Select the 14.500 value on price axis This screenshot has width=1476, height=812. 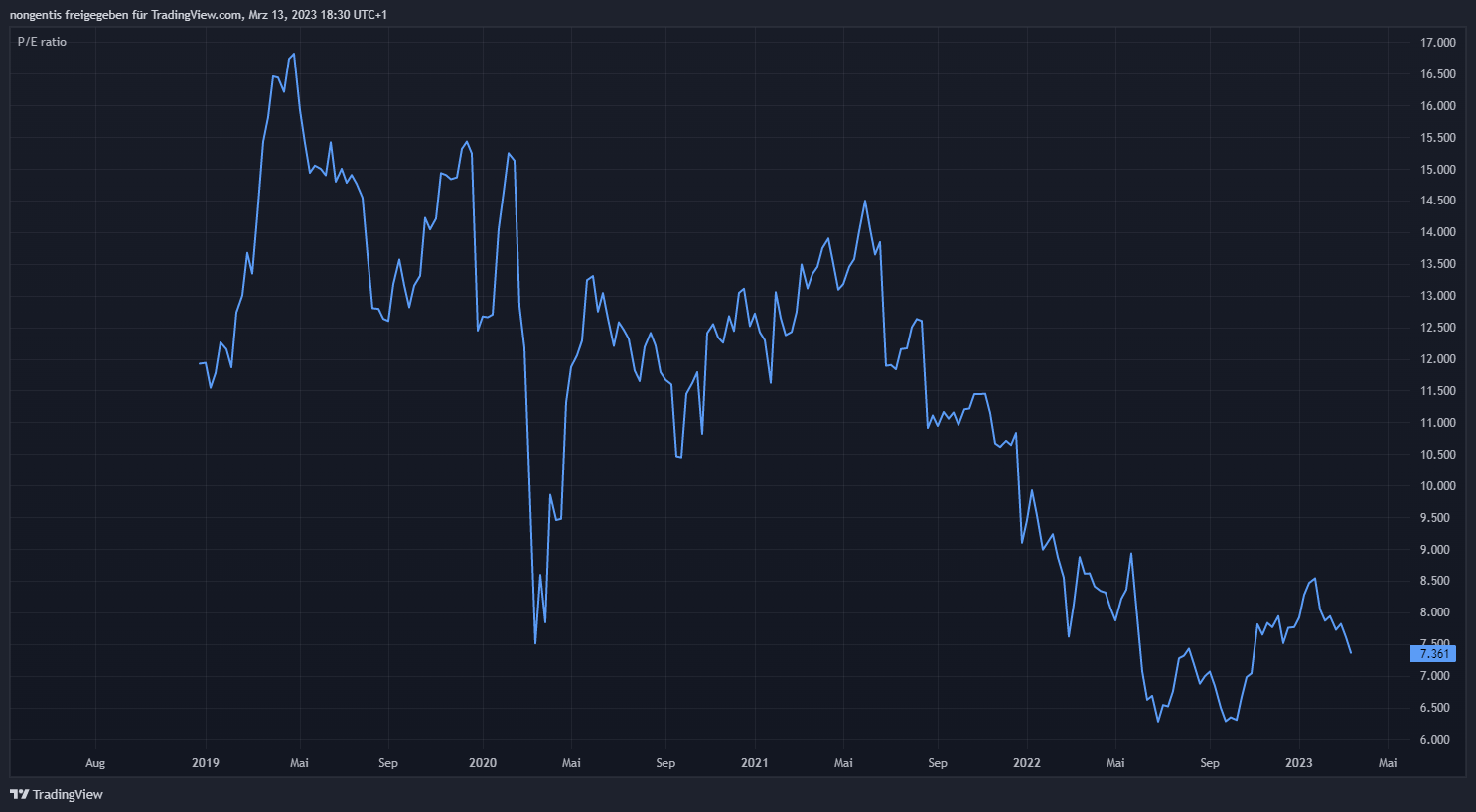click(x=1437, y=201)
